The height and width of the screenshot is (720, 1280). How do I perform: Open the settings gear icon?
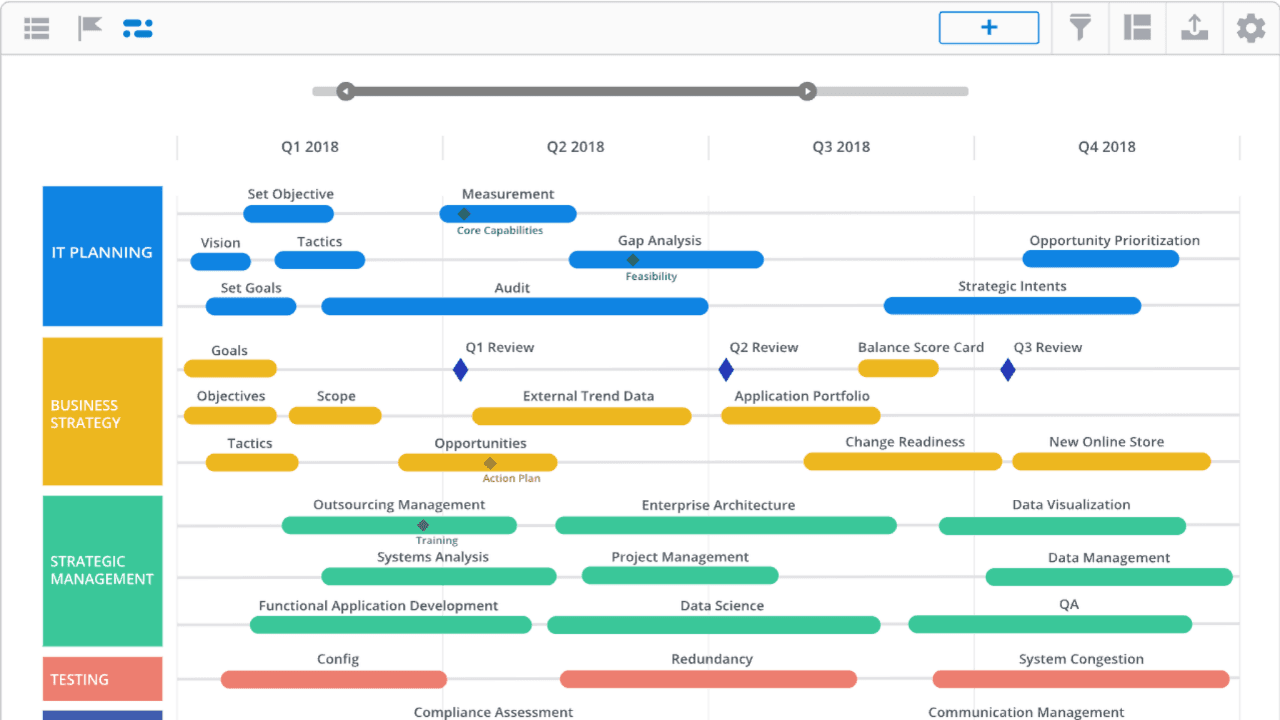coord(1251,28)
